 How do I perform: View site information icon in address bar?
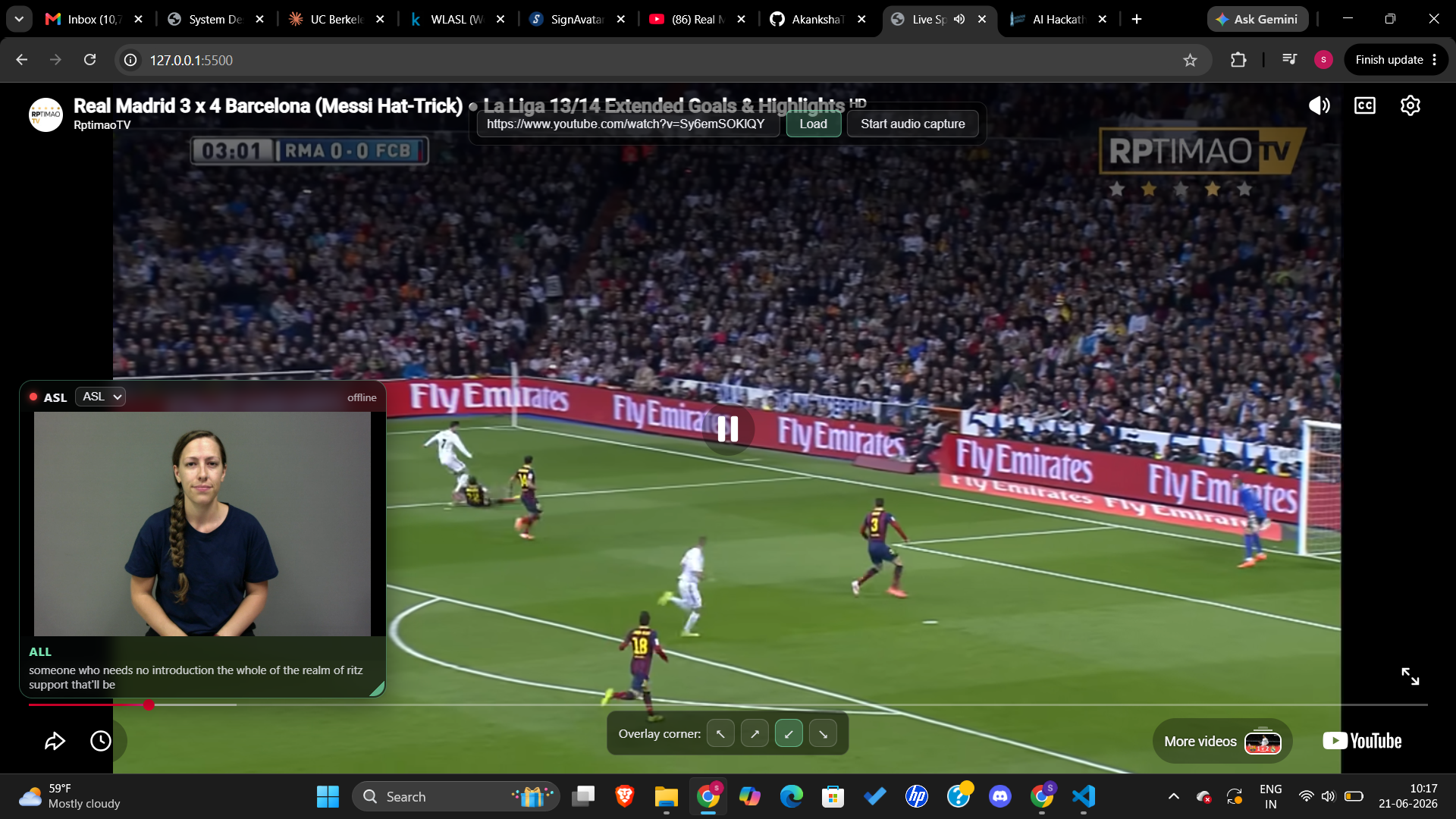coord(130,60)
